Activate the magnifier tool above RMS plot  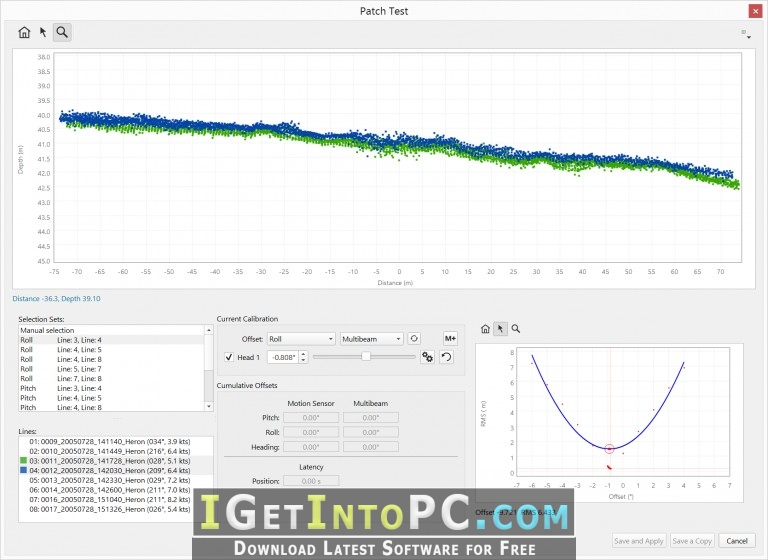click(516, 329)
